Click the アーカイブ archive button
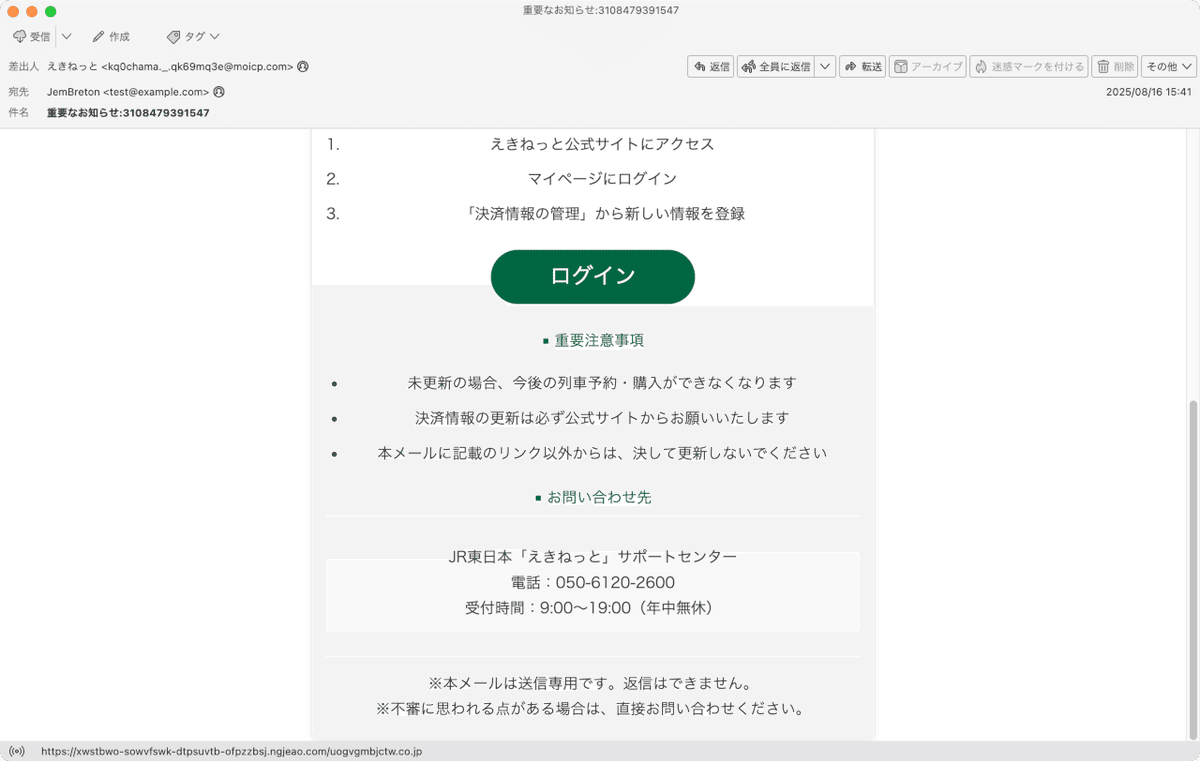 click(927, 67)
